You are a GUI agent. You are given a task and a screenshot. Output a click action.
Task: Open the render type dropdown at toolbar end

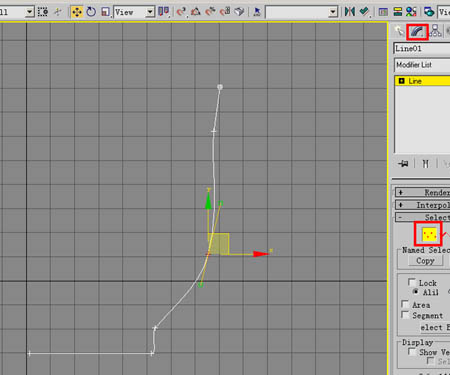click(444, 12)
